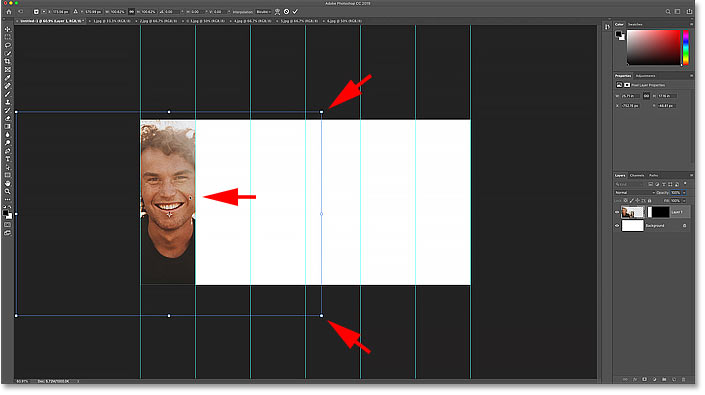The height and width of the screenshot is (395, 705).
Task: Open the Layers panel flyout menu
Action: click(692, 175)
